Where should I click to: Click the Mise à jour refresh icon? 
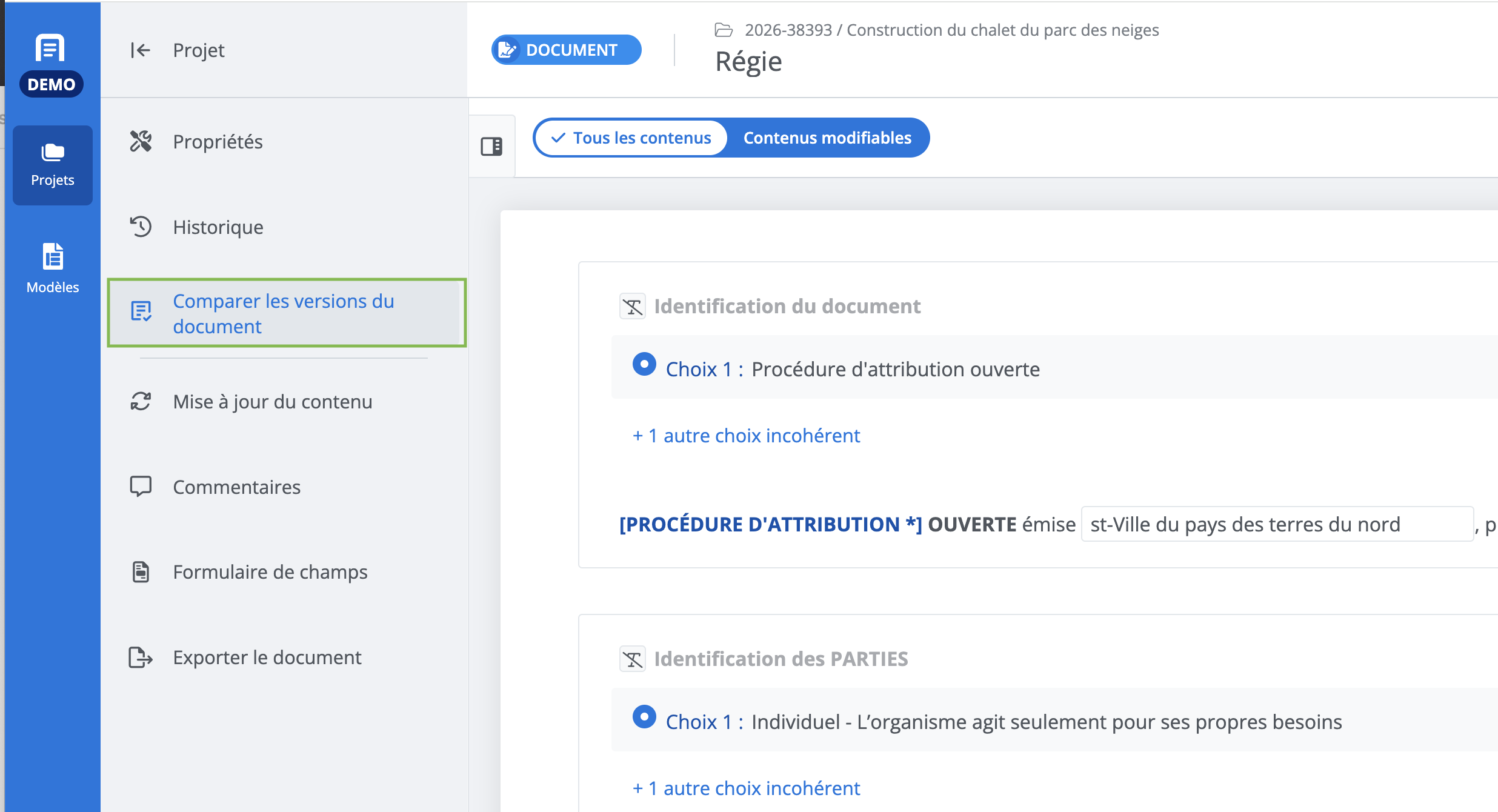coord(141,401)
